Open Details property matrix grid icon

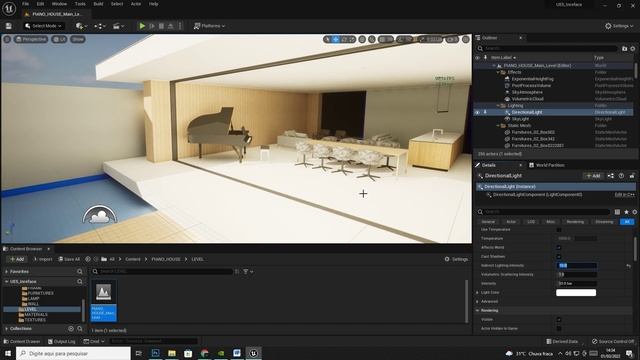[617, 212]
